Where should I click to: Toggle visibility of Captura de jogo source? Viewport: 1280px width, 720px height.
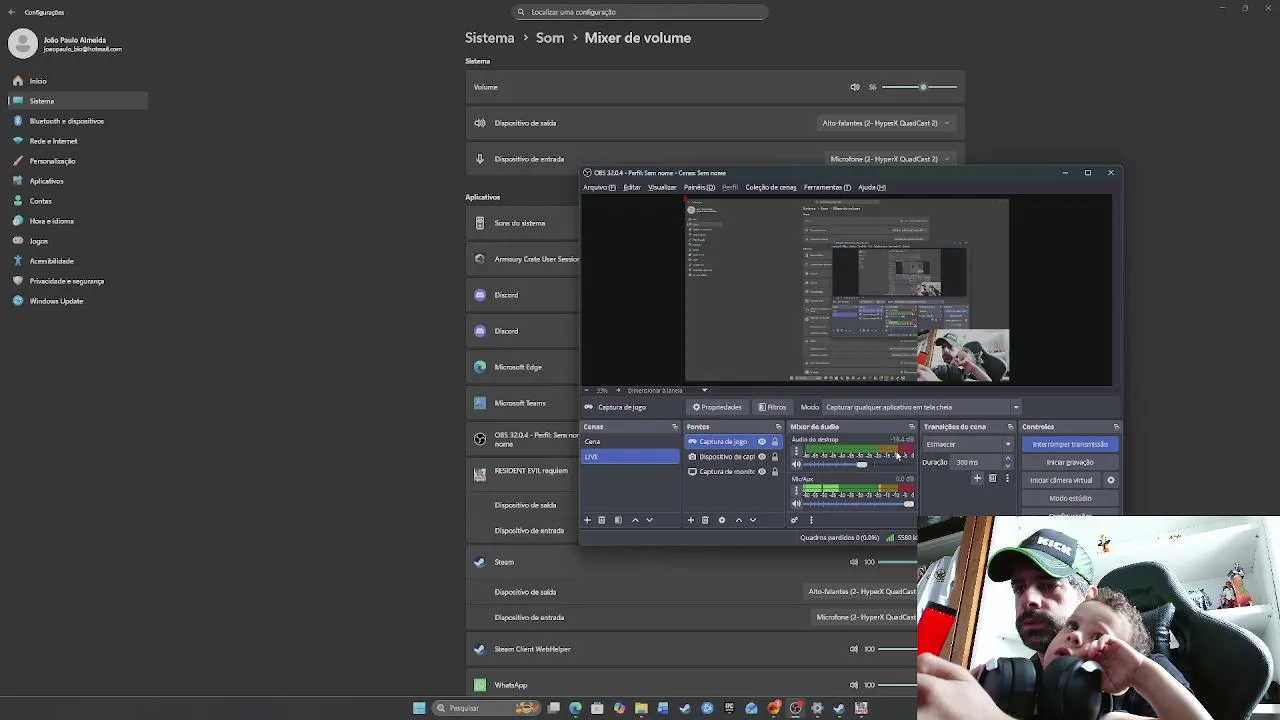tap(762, 442)
